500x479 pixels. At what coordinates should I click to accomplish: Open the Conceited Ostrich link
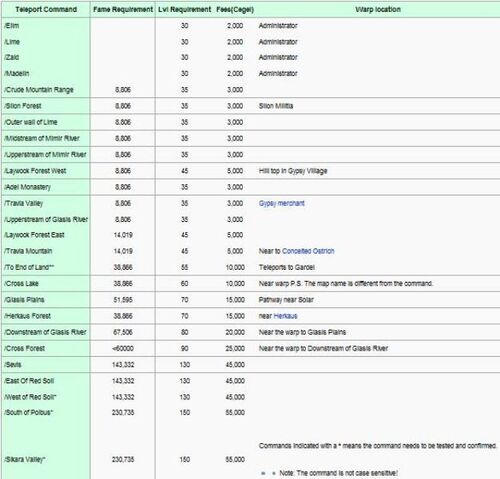click(x=308, y=251)
